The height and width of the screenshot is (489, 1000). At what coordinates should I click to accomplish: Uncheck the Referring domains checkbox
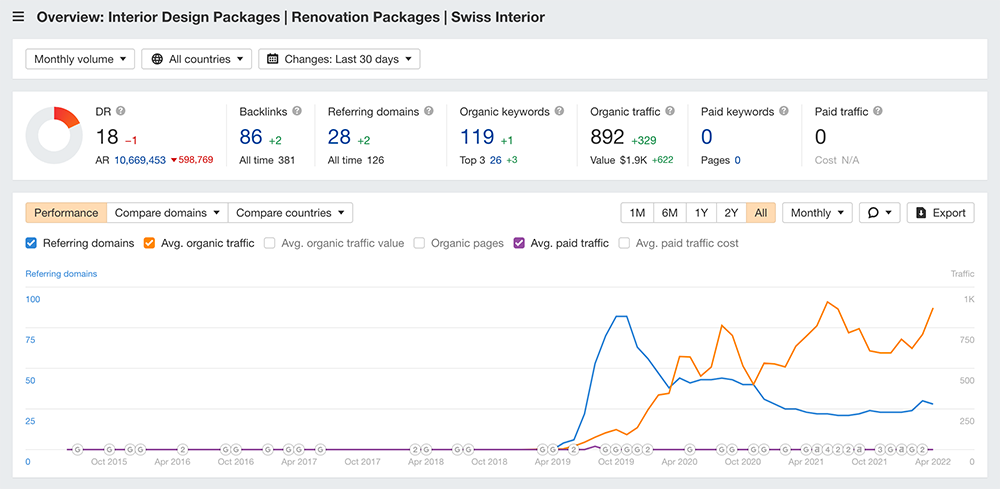pos(31,243)
